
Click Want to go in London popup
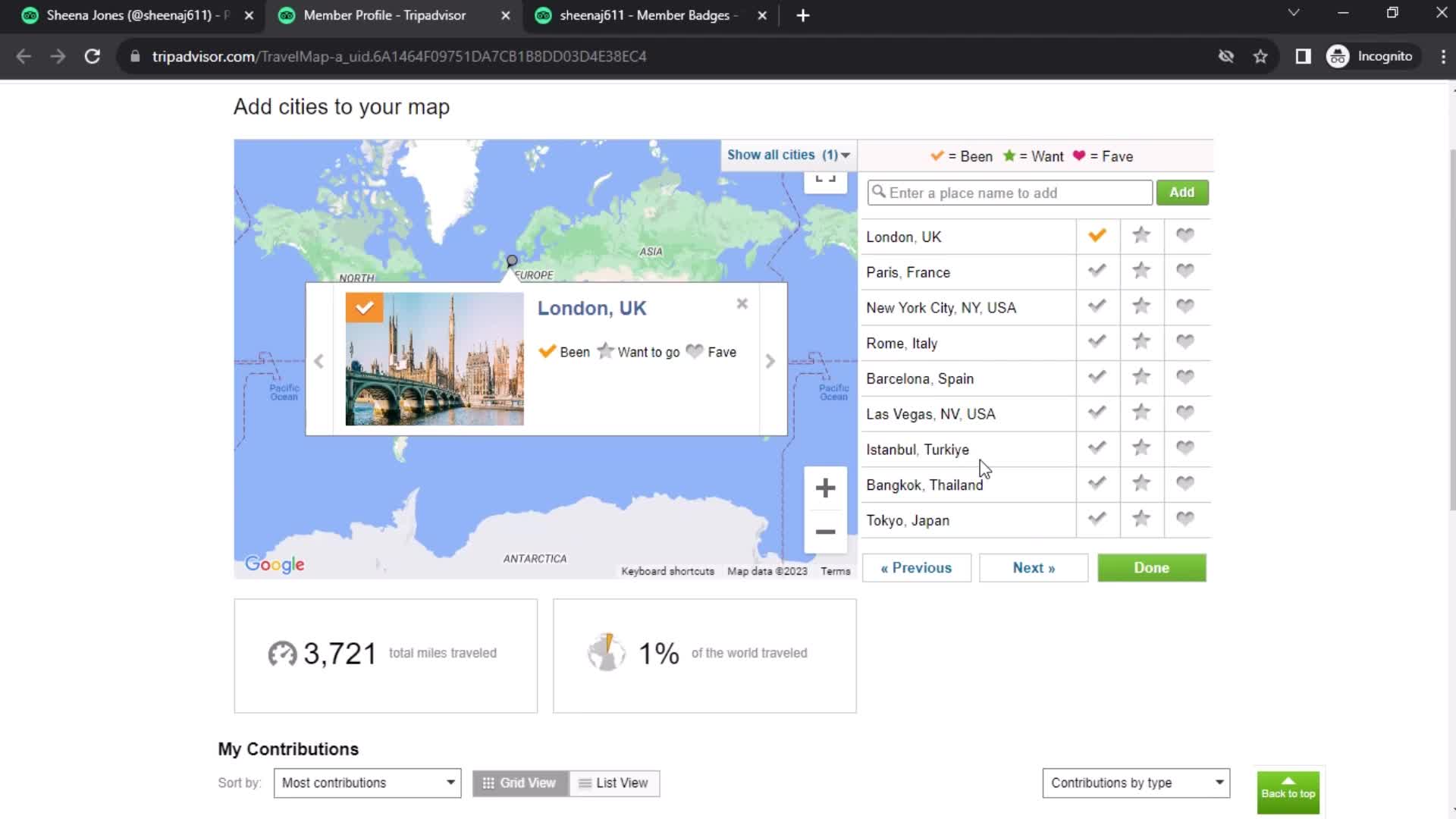pos(639,352)
